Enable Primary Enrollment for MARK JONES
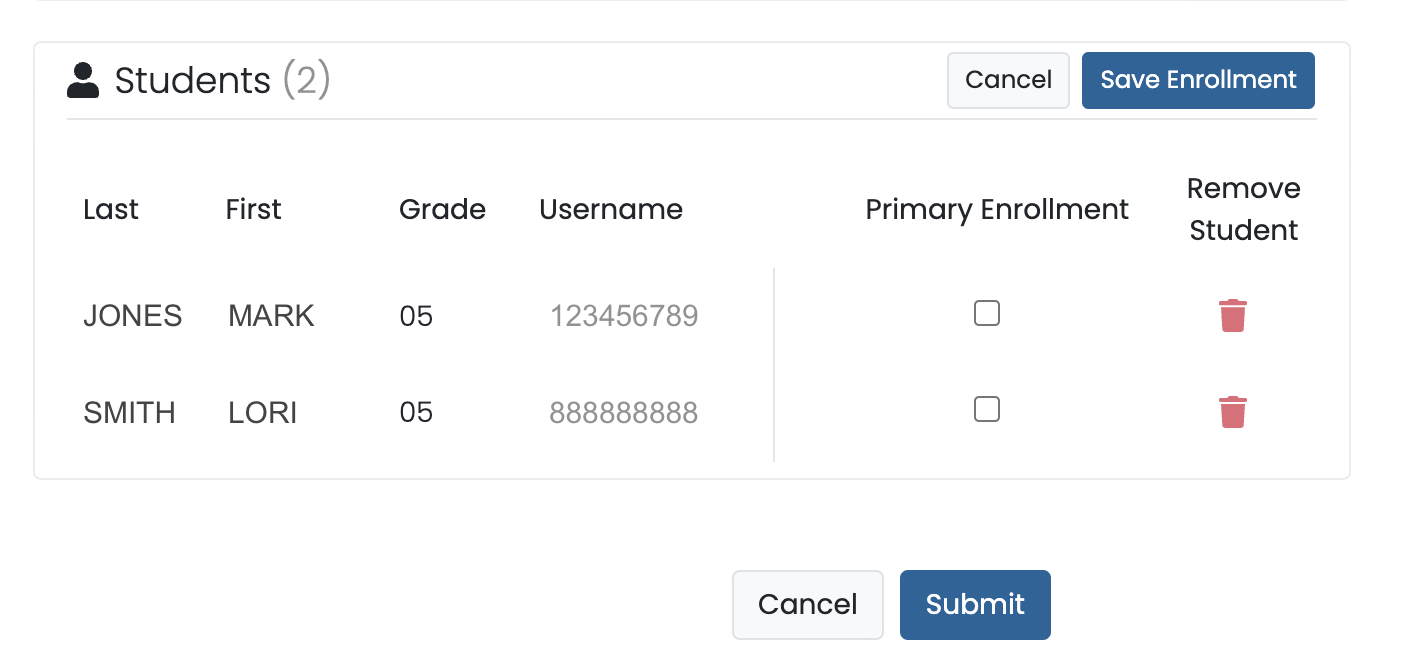The width and height of the screenshot is (1424, 662). pos(987,313)
